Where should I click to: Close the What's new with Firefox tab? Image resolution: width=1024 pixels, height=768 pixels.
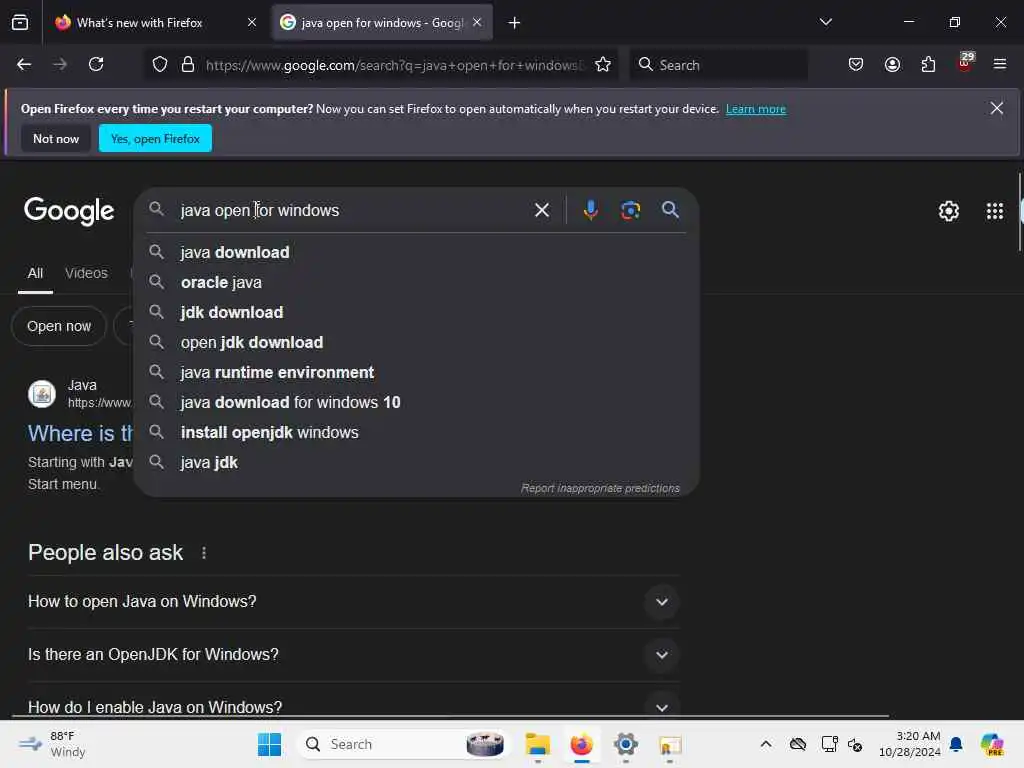pos(252,23)
